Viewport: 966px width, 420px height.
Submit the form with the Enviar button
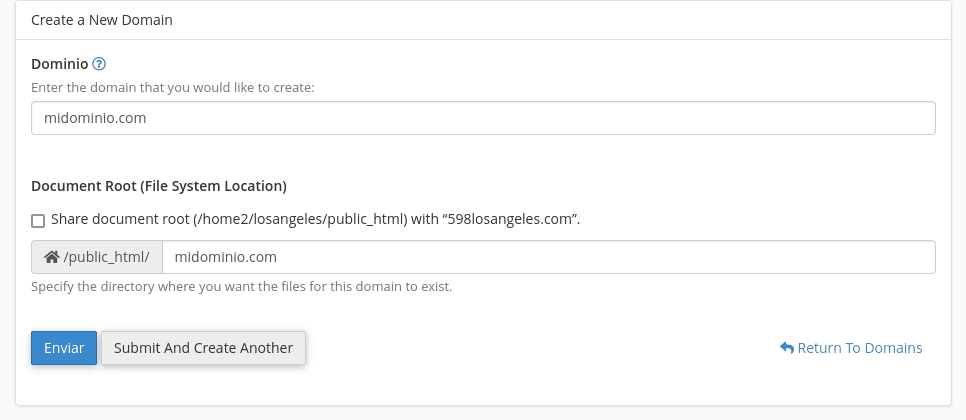click(64, 348)
